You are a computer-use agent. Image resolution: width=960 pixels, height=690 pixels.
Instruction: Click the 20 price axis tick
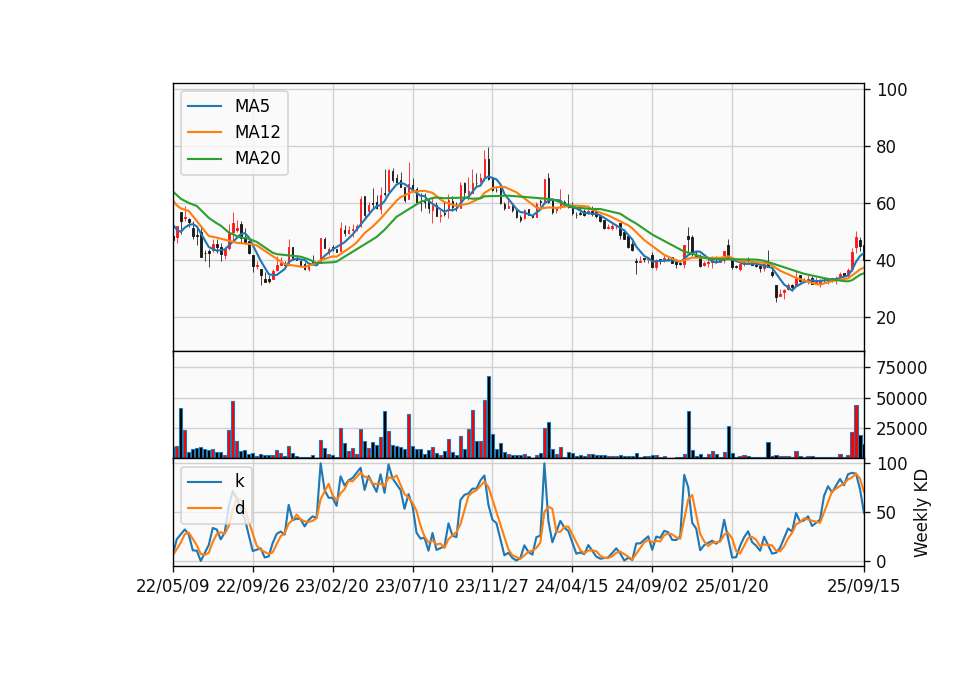point(886,318)
